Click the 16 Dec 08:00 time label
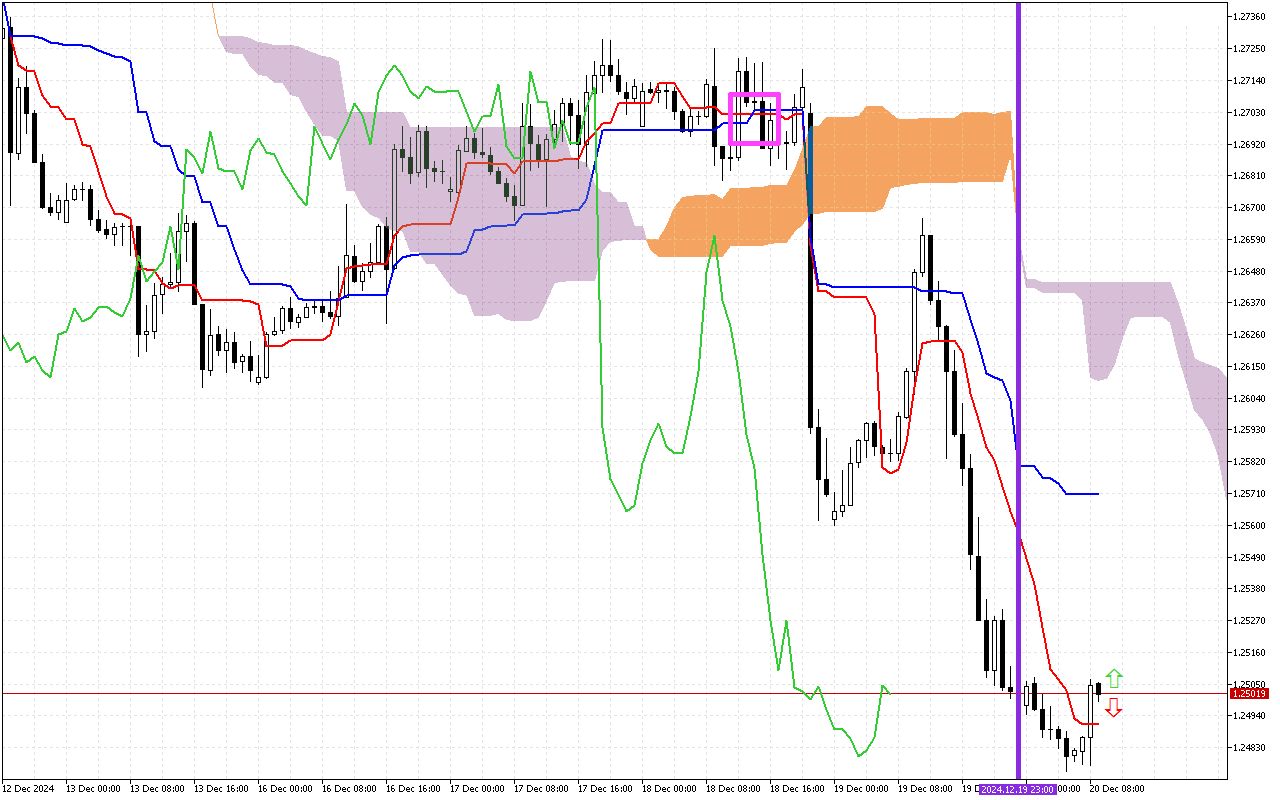The height and width of the screenshot is (800, 1280). coord(349,788)
